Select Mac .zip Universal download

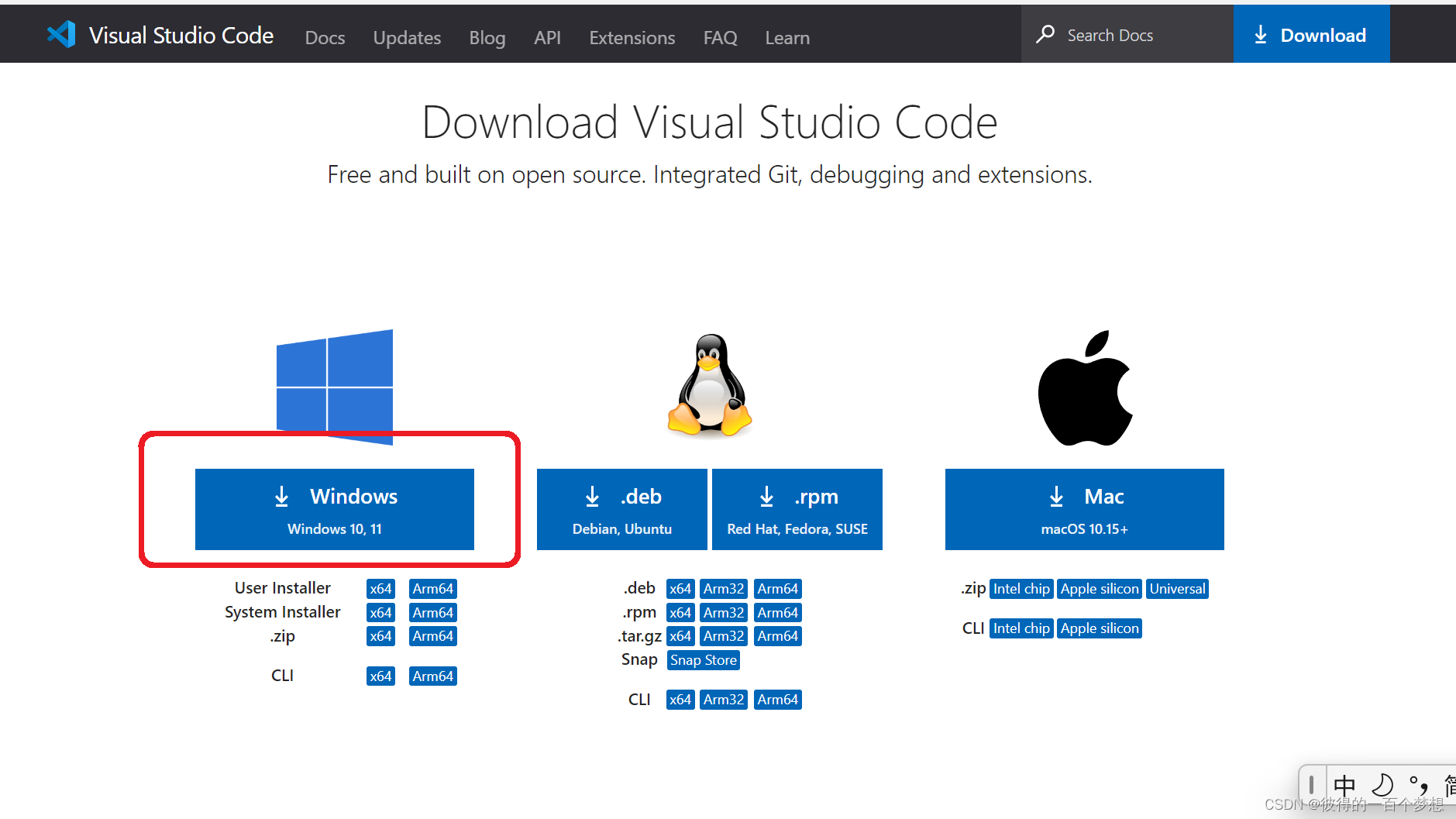1178,589
